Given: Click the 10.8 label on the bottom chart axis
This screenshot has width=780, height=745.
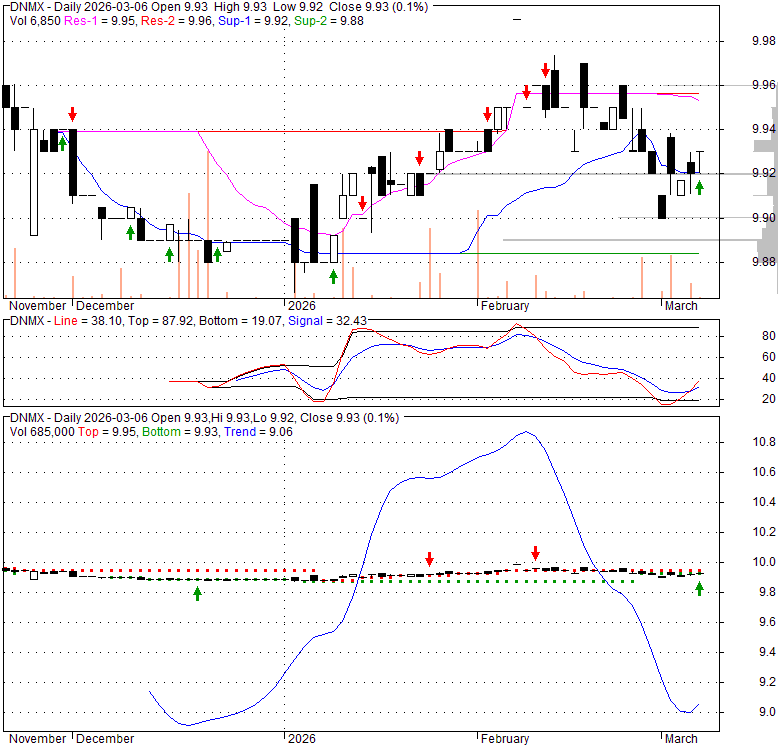Looking at the screenshot, I should [764, 442].
